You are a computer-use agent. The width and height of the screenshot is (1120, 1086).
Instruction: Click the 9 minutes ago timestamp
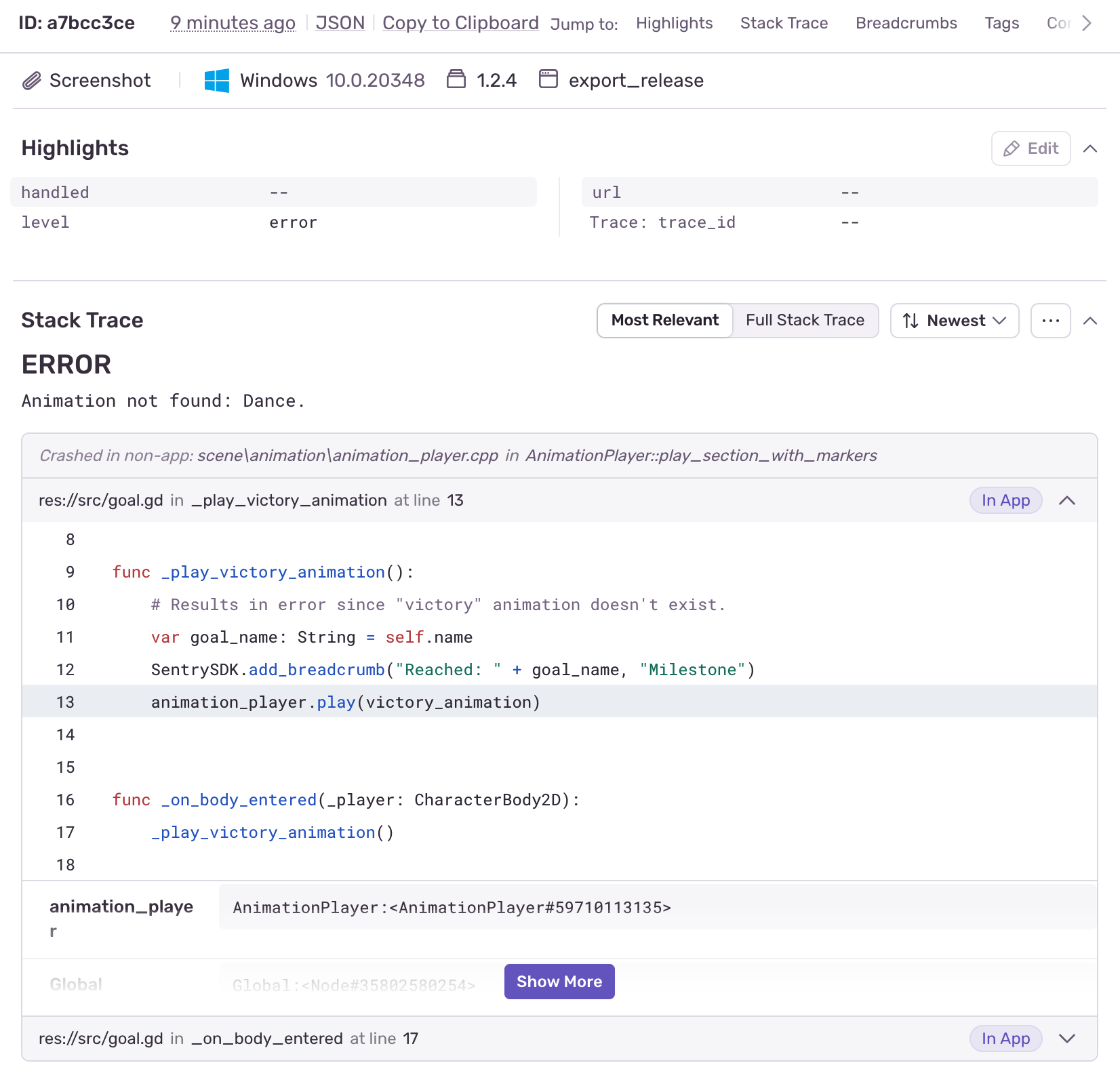[233, 23]
